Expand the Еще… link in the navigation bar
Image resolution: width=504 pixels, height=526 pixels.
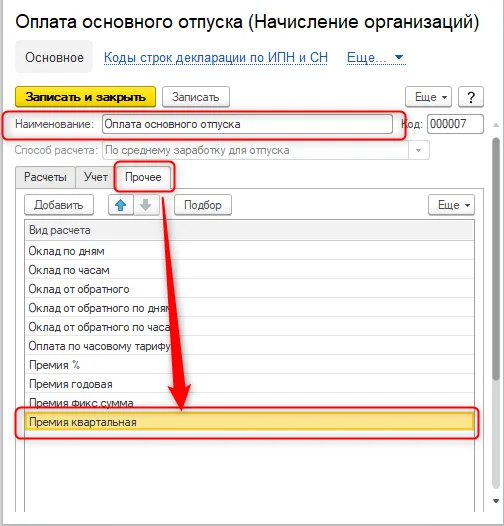point(376,57)
